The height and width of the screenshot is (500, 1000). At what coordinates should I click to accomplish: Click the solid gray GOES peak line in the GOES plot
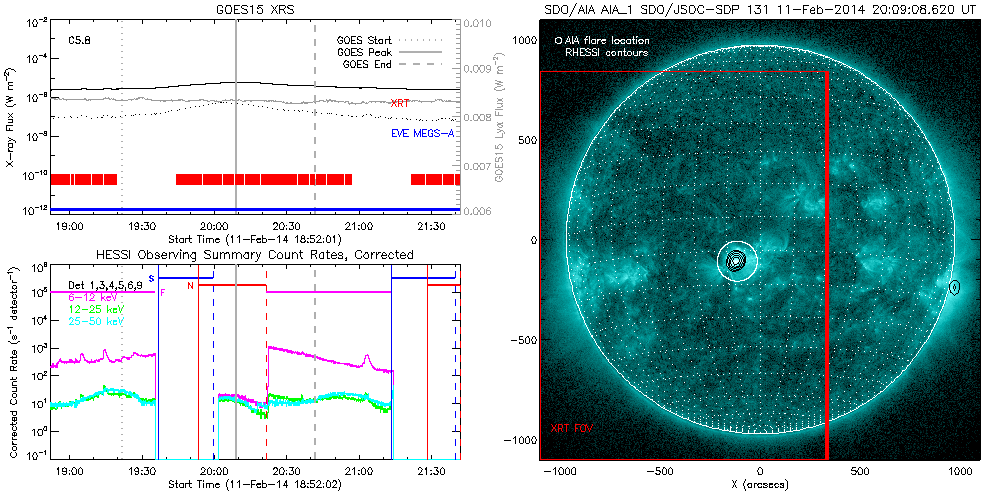pos(236,150)
